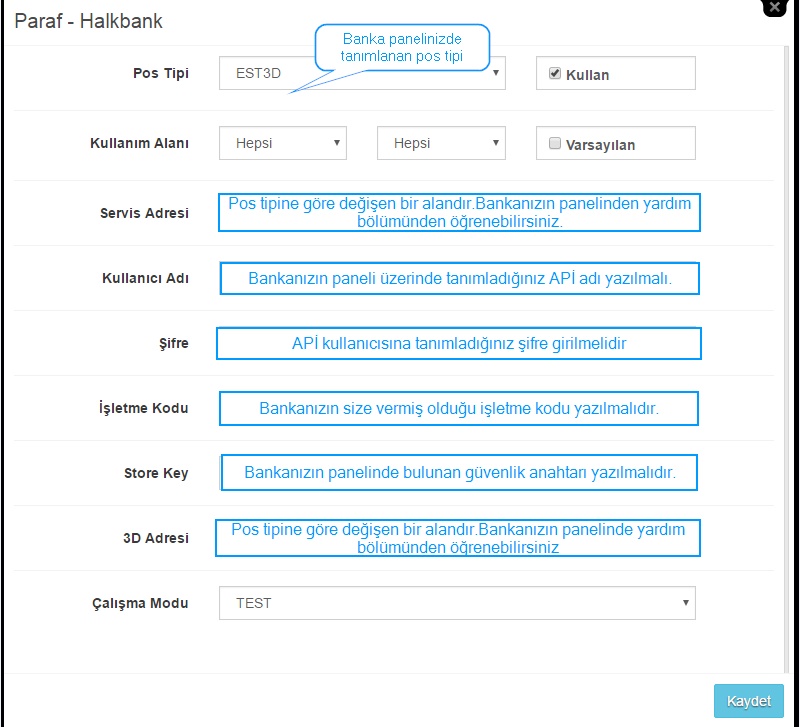This screenshot has width=800, height=727.
Task: Click the Store Key field
Action: [x=459, y=472]
